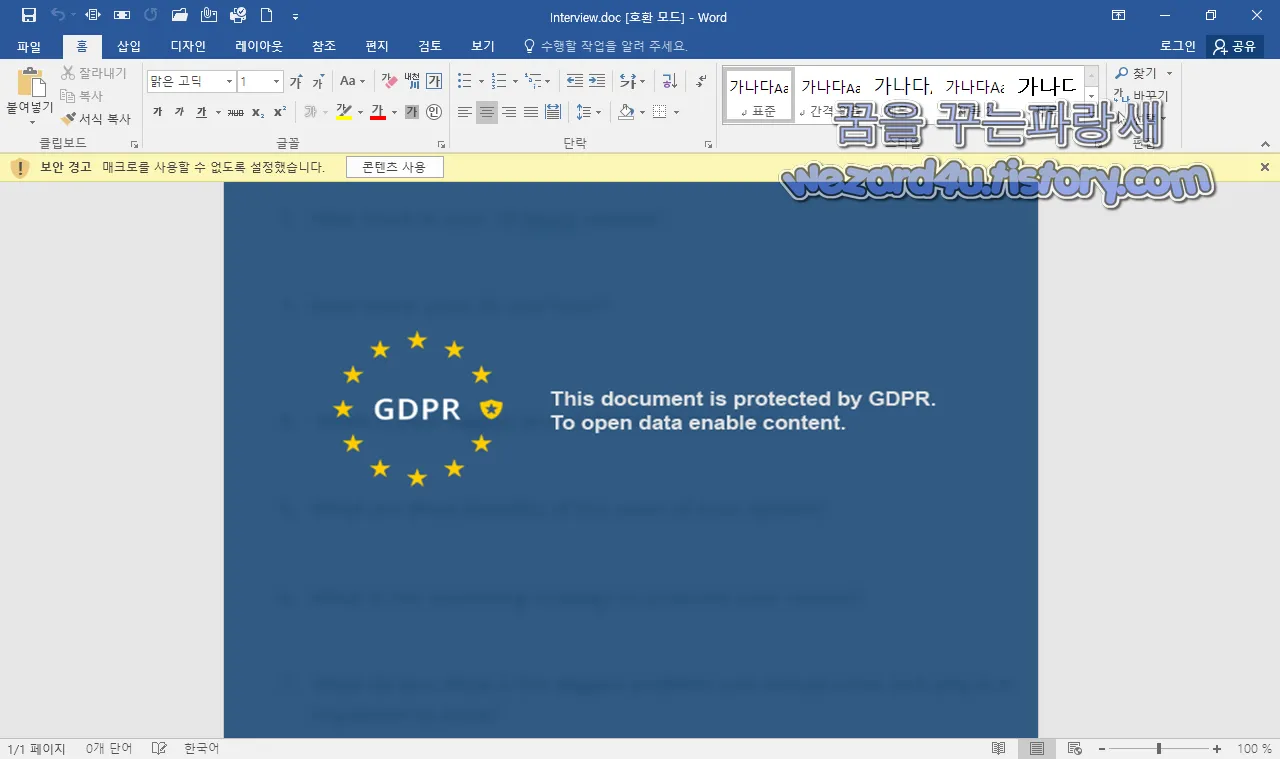Select the 표준 style thumbnail
The image size is (1280, 759).
pyautogui.click(x=759, y=95)
